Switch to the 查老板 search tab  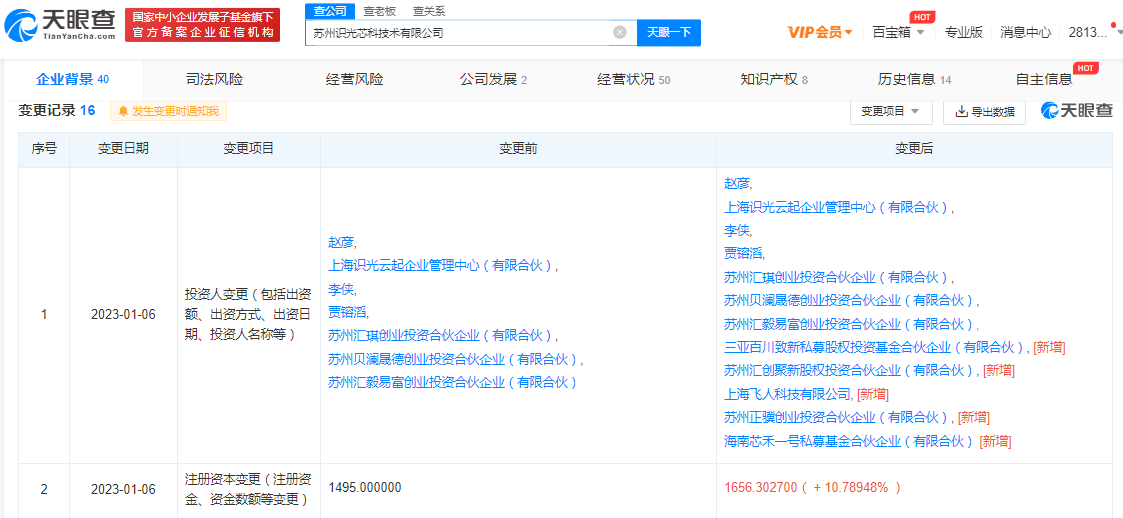tap(378, 11)
